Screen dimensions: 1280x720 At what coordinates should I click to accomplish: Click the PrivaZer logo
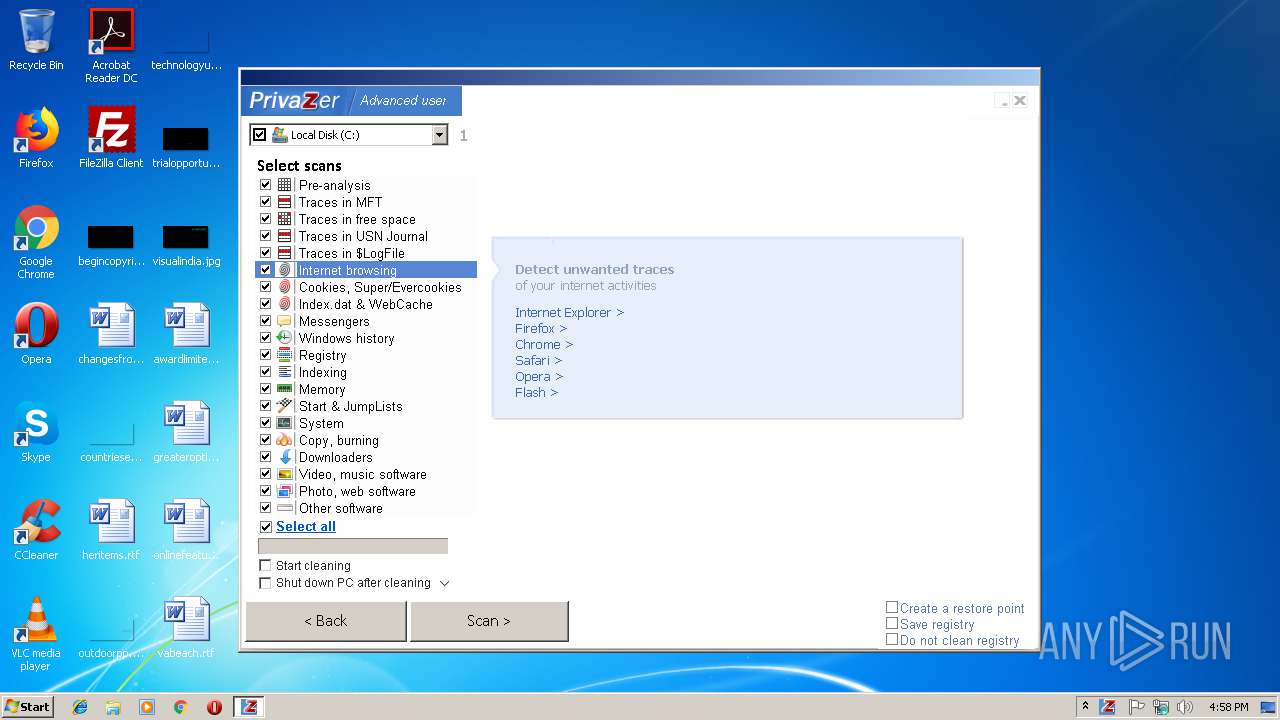[294, 100]
